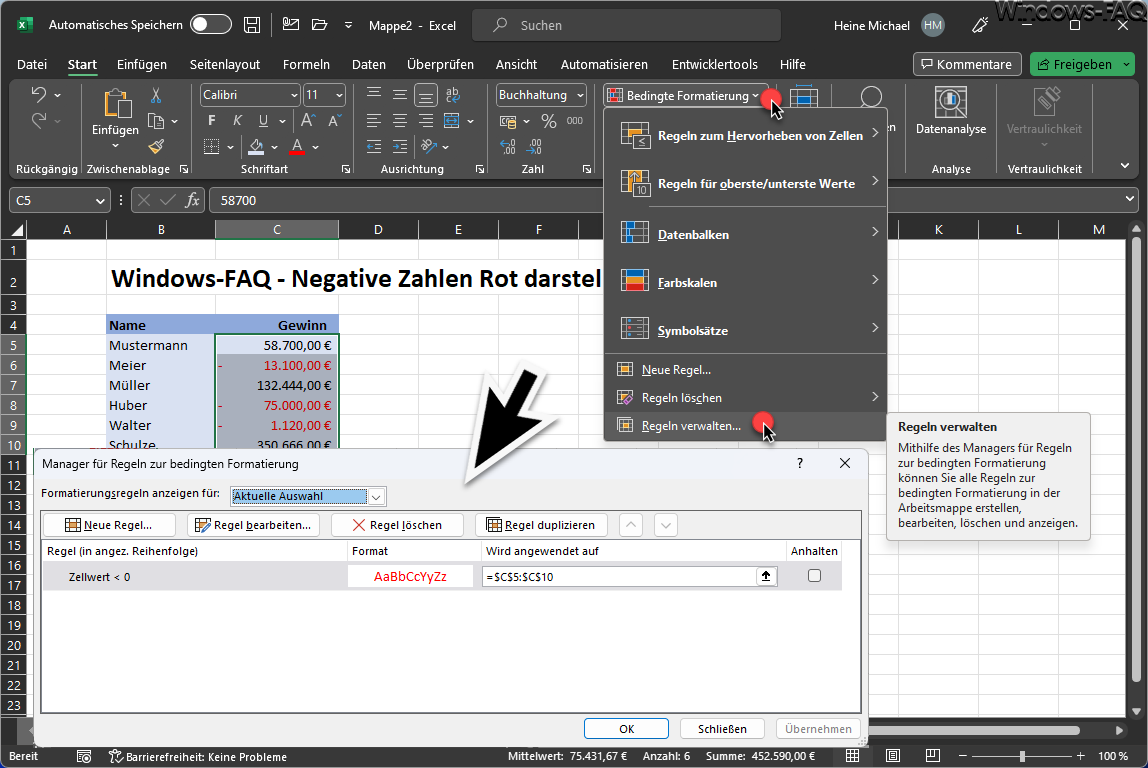
Task: Open the Name Box C5 dropdown arrow
Action: [x=100, y=201]
